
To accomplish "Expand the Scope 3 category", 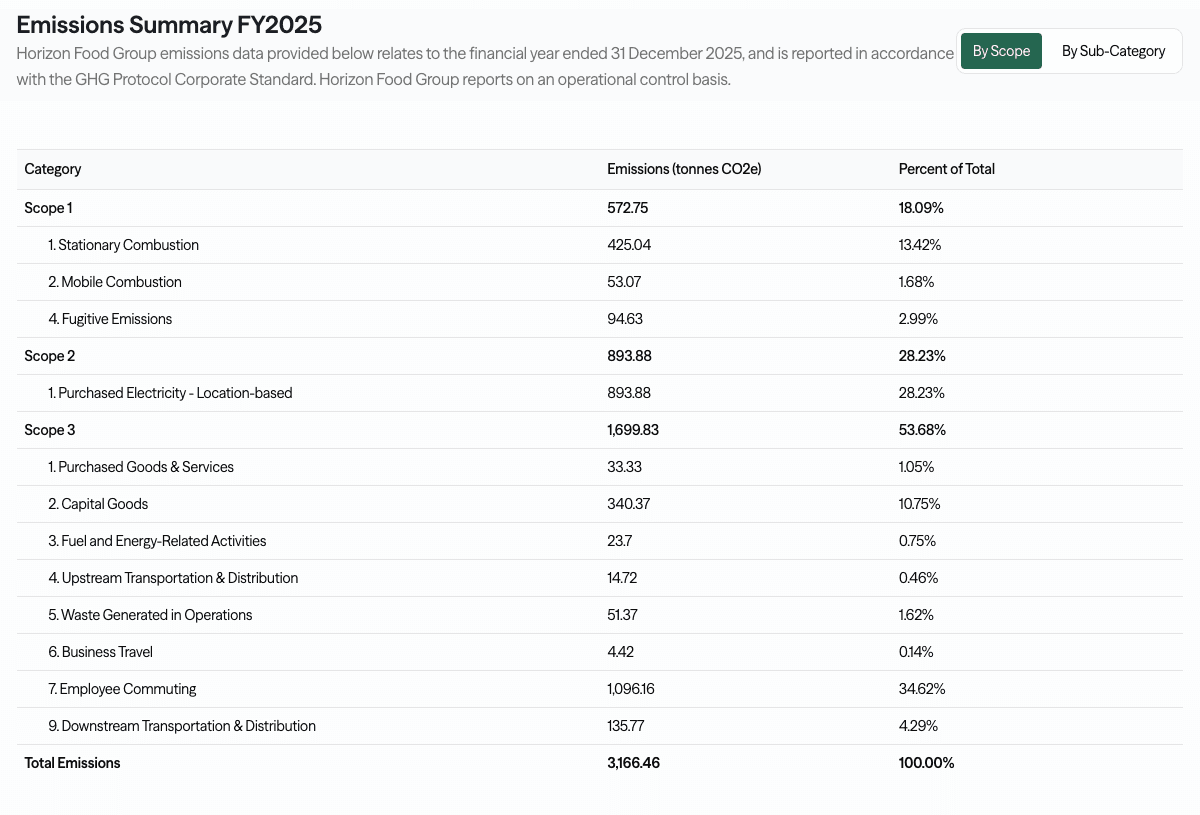I will [49, 429].
